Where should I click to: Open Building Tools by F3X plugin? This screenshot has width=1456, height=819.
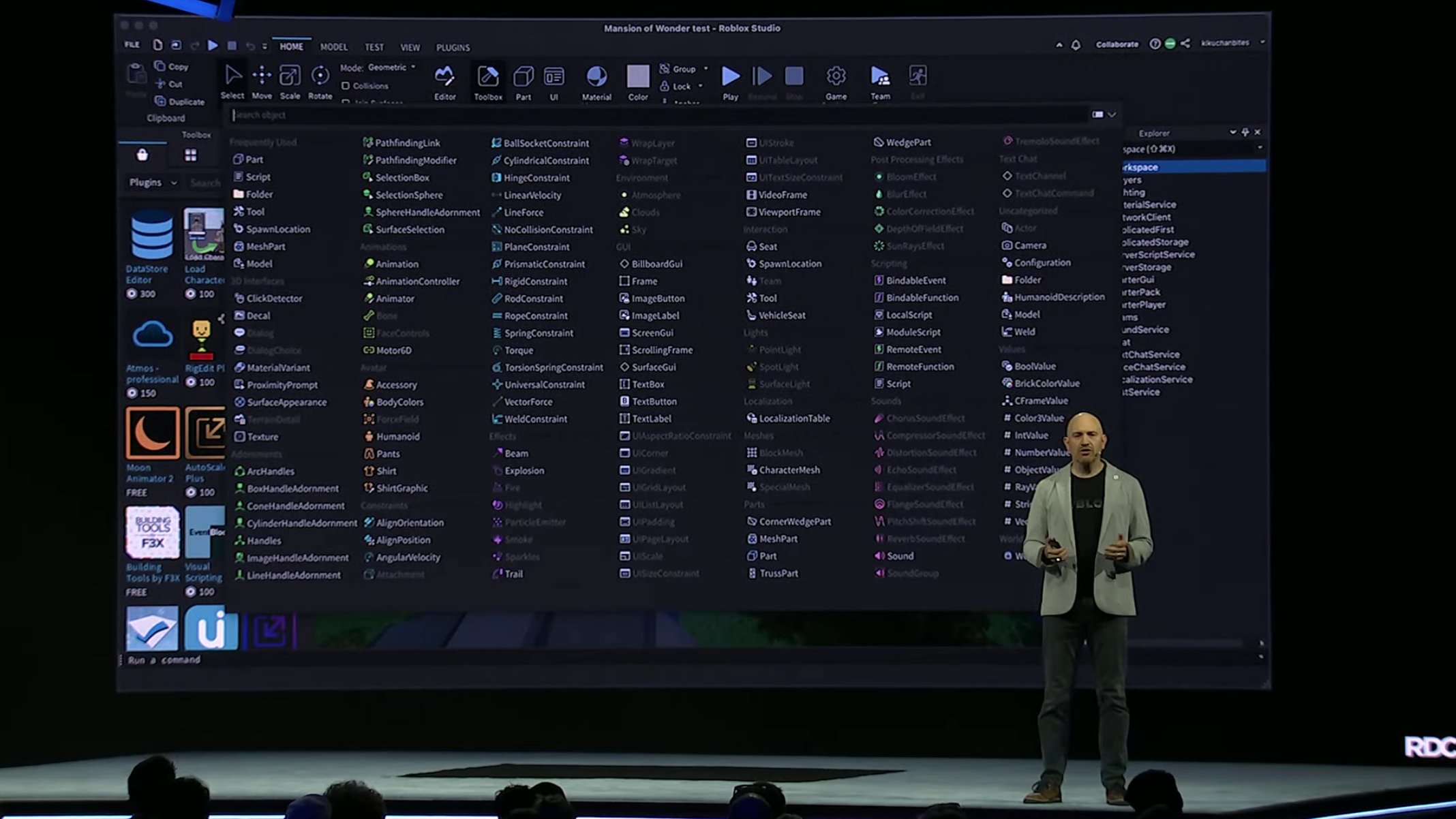153,551
